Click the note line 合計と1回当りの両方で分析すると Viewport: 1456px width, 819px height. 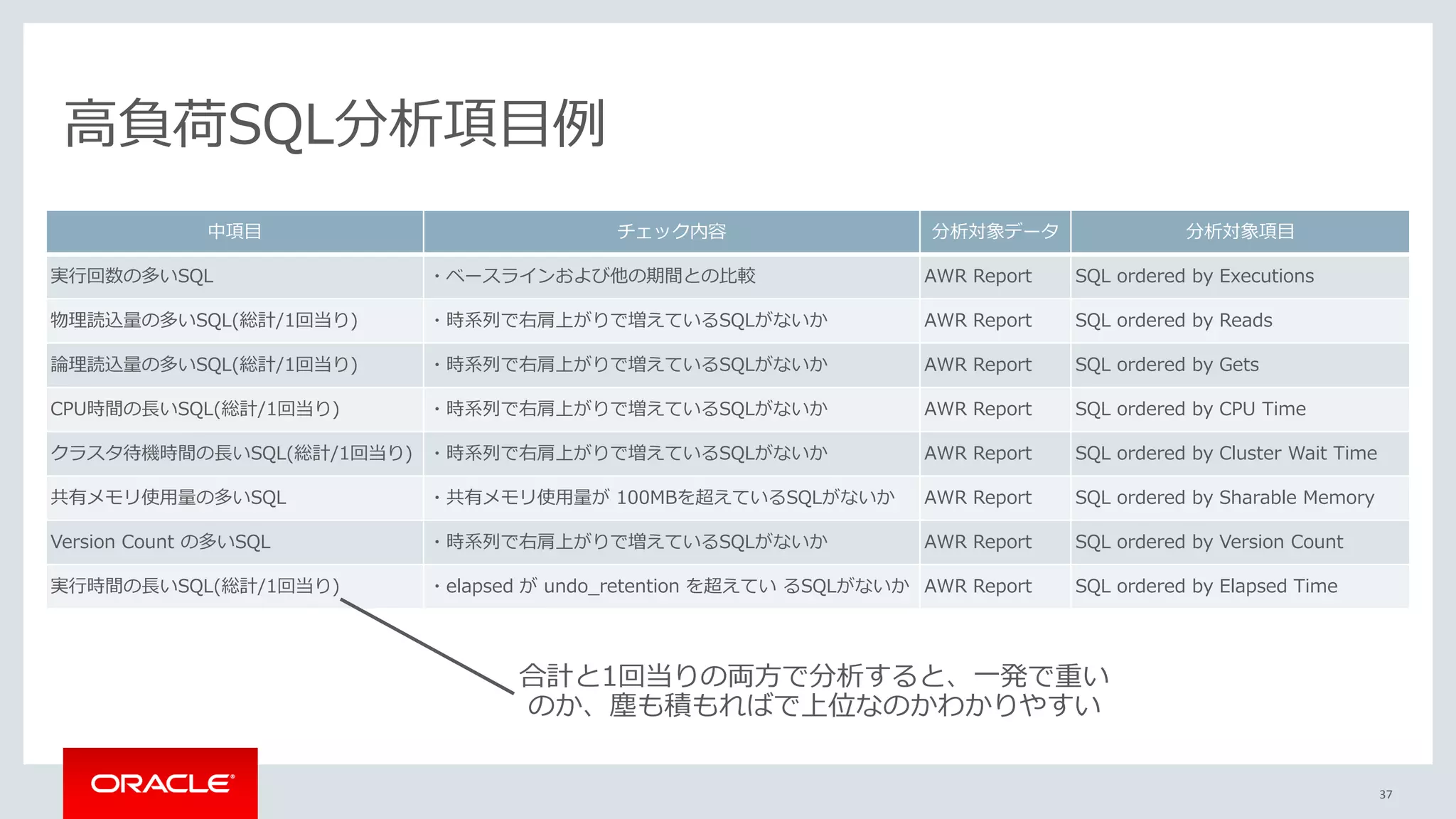[814, 675]
